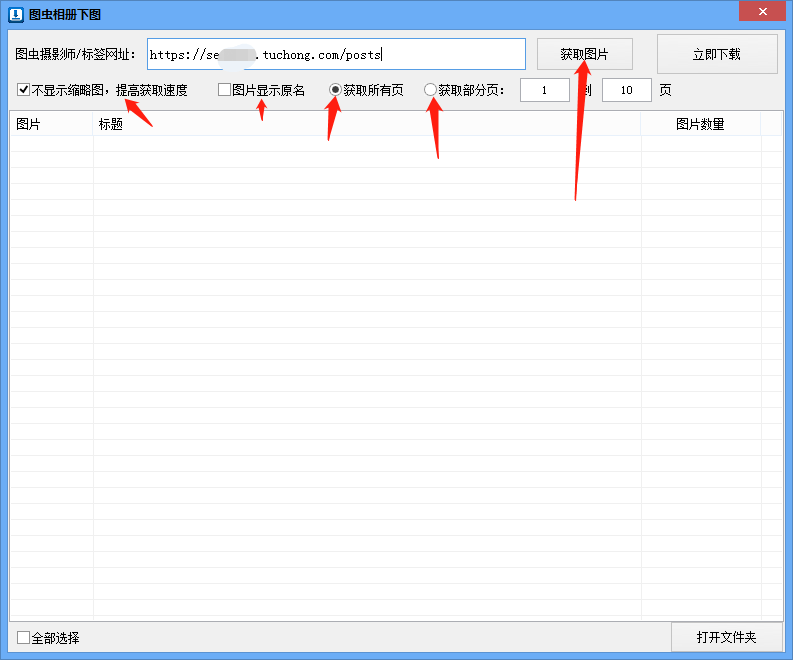Close the 图虫相册下图 window
The height and width of the screenshot is (660, 793).
tap(762, 11)
